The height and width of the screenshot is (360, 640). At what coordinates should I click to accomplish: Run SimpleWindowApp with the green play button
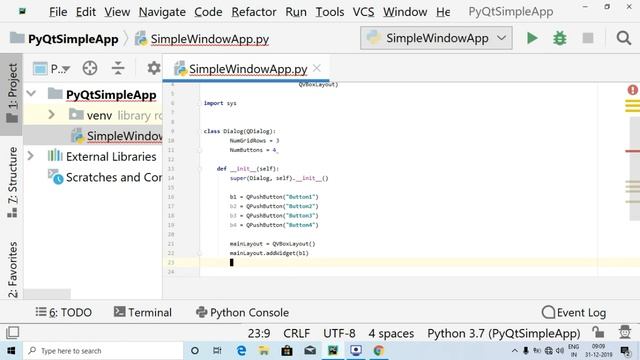(x=532, y=38)
